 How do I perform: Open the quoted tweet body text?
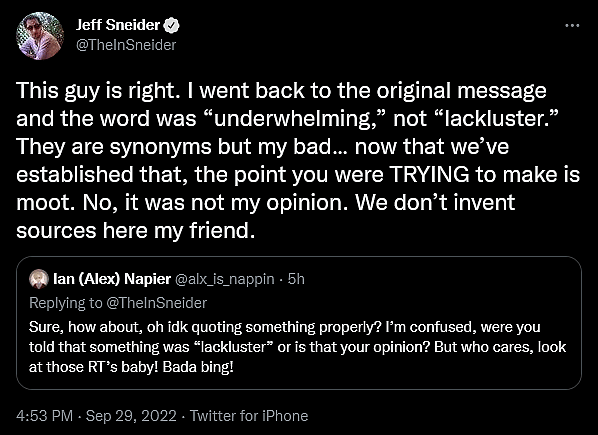click(x=297, y=347)
